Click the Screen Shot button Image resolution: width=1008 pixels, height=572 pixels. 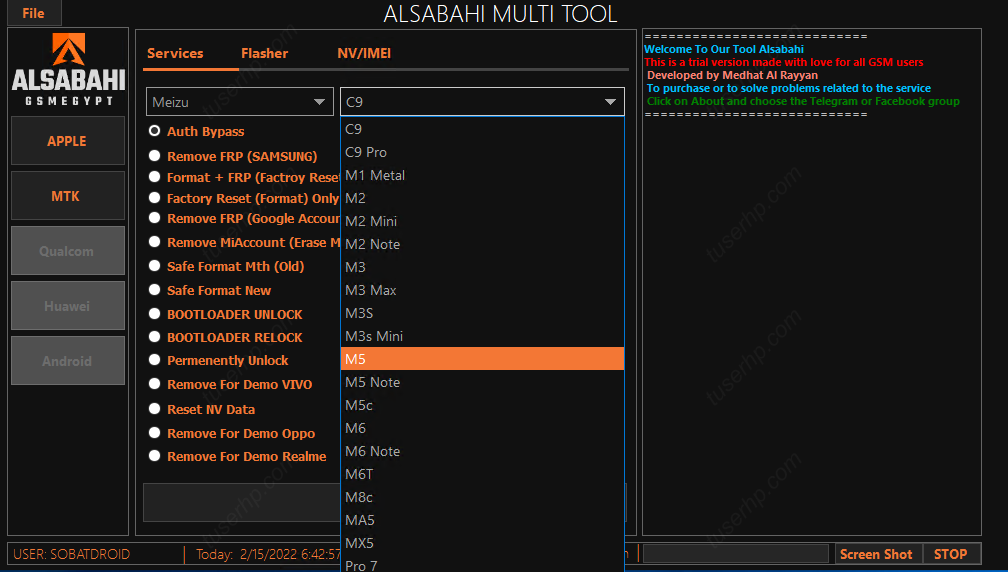tap(876, 554)
